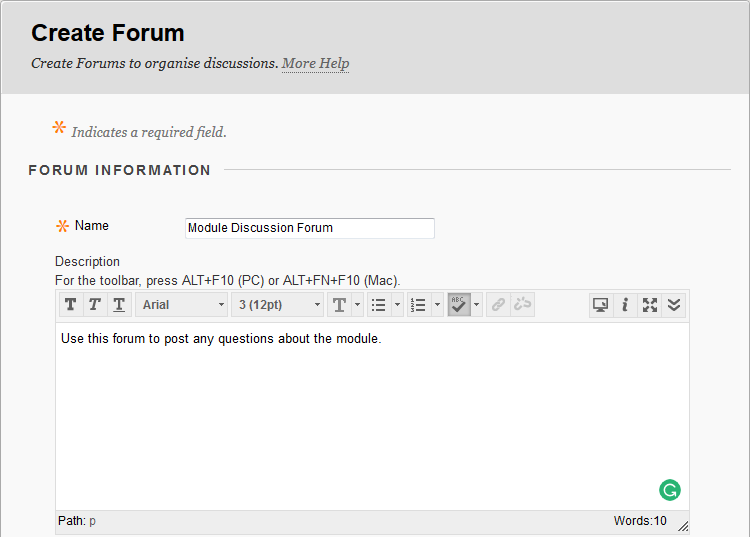Open the editor preview
Screen dimensions: 750x537
click(x=601, y=305)
